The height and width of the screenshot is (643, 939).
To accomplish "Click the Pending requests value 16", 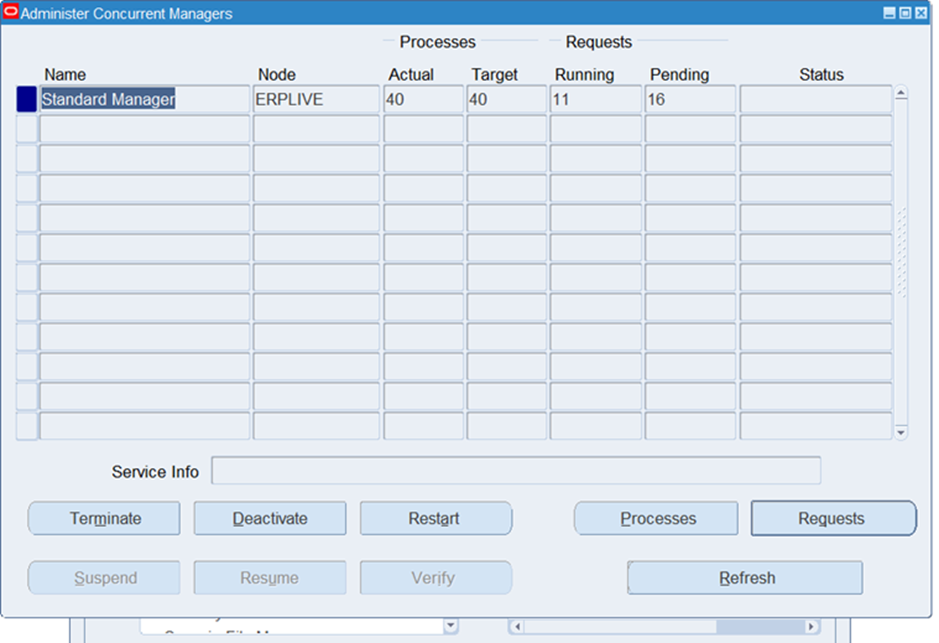I will point(689,100).
